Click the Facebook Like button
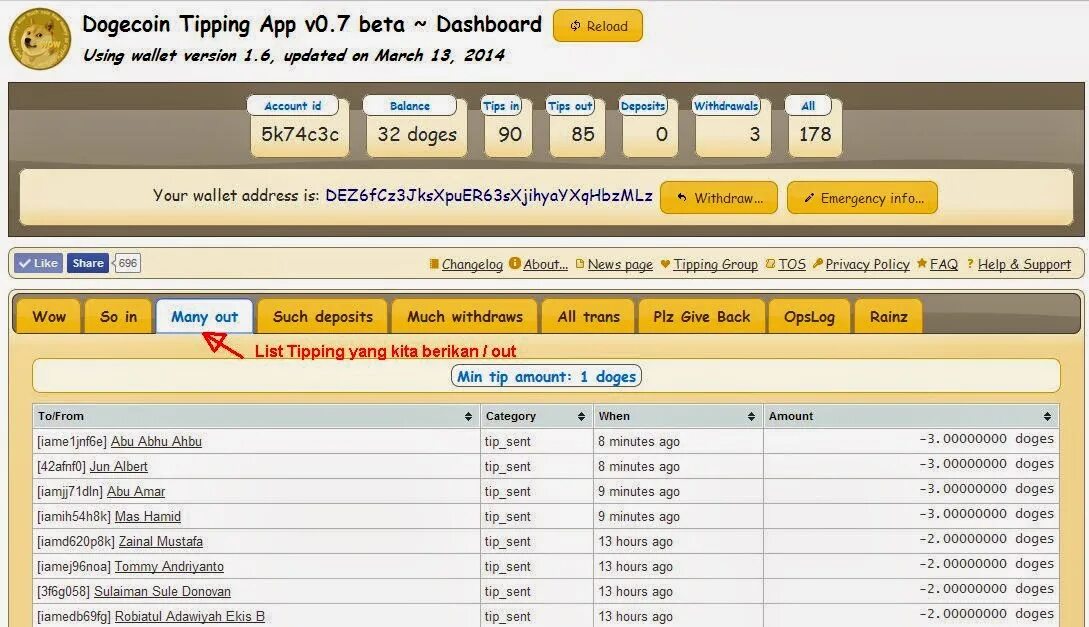 click(x=39, y=263)
